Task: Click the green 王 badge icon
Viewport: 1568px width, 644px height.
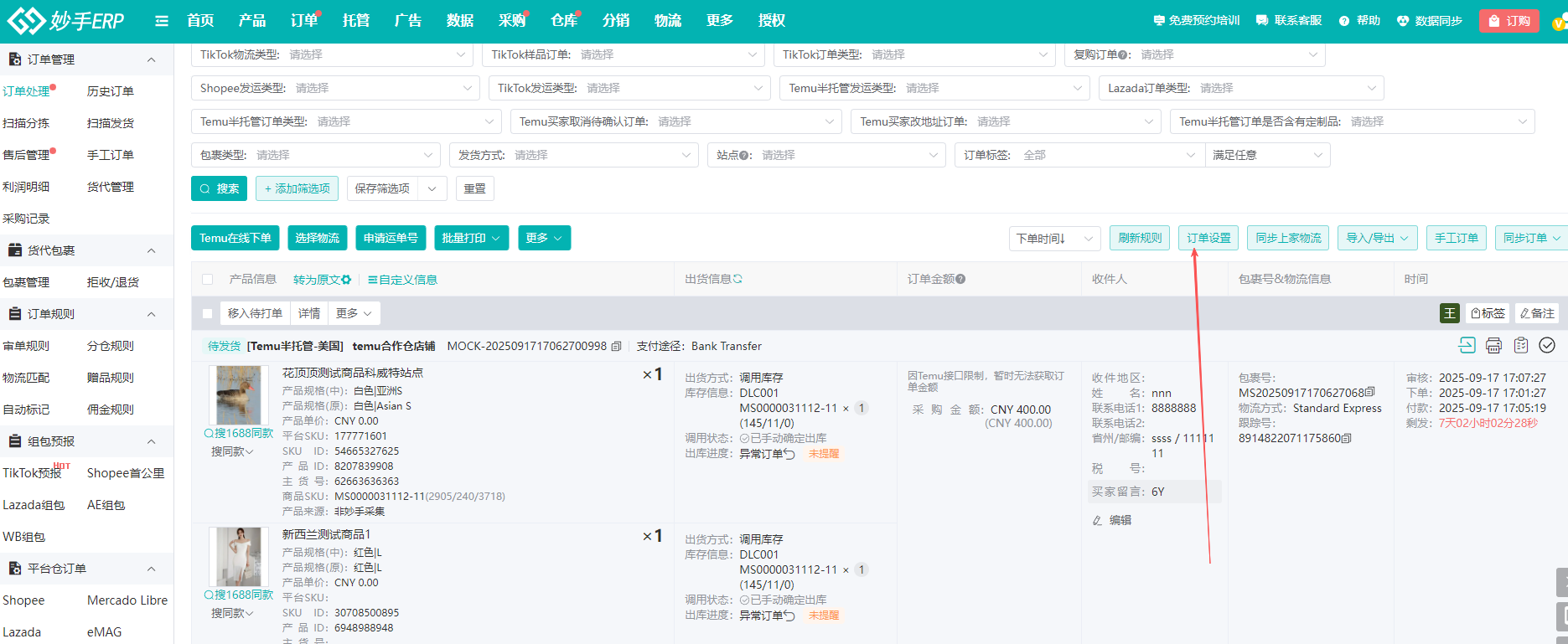Action: (x=1450, y=313)
